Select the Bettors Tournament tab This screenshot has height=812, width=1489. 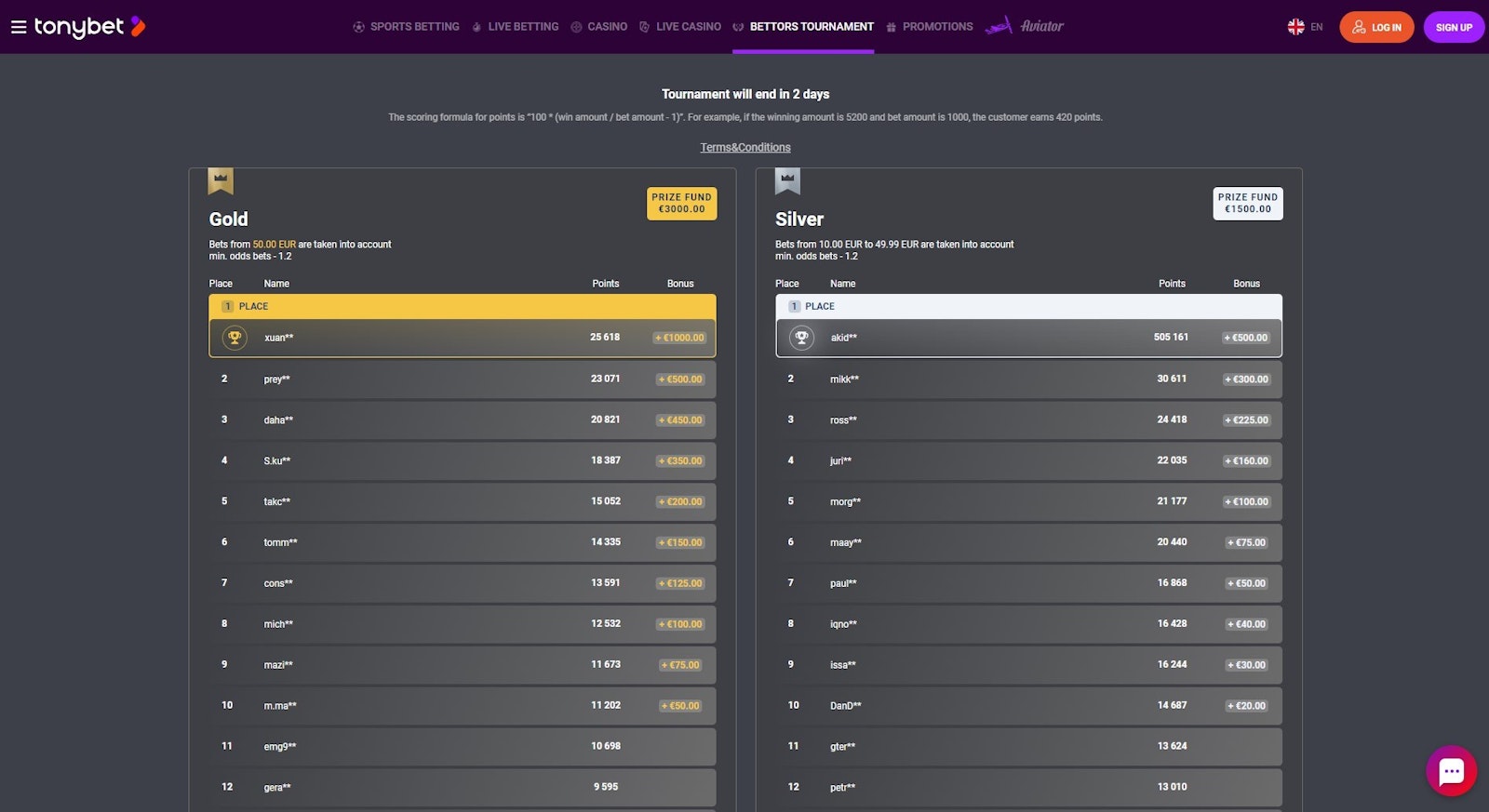(x=803, y=27)
